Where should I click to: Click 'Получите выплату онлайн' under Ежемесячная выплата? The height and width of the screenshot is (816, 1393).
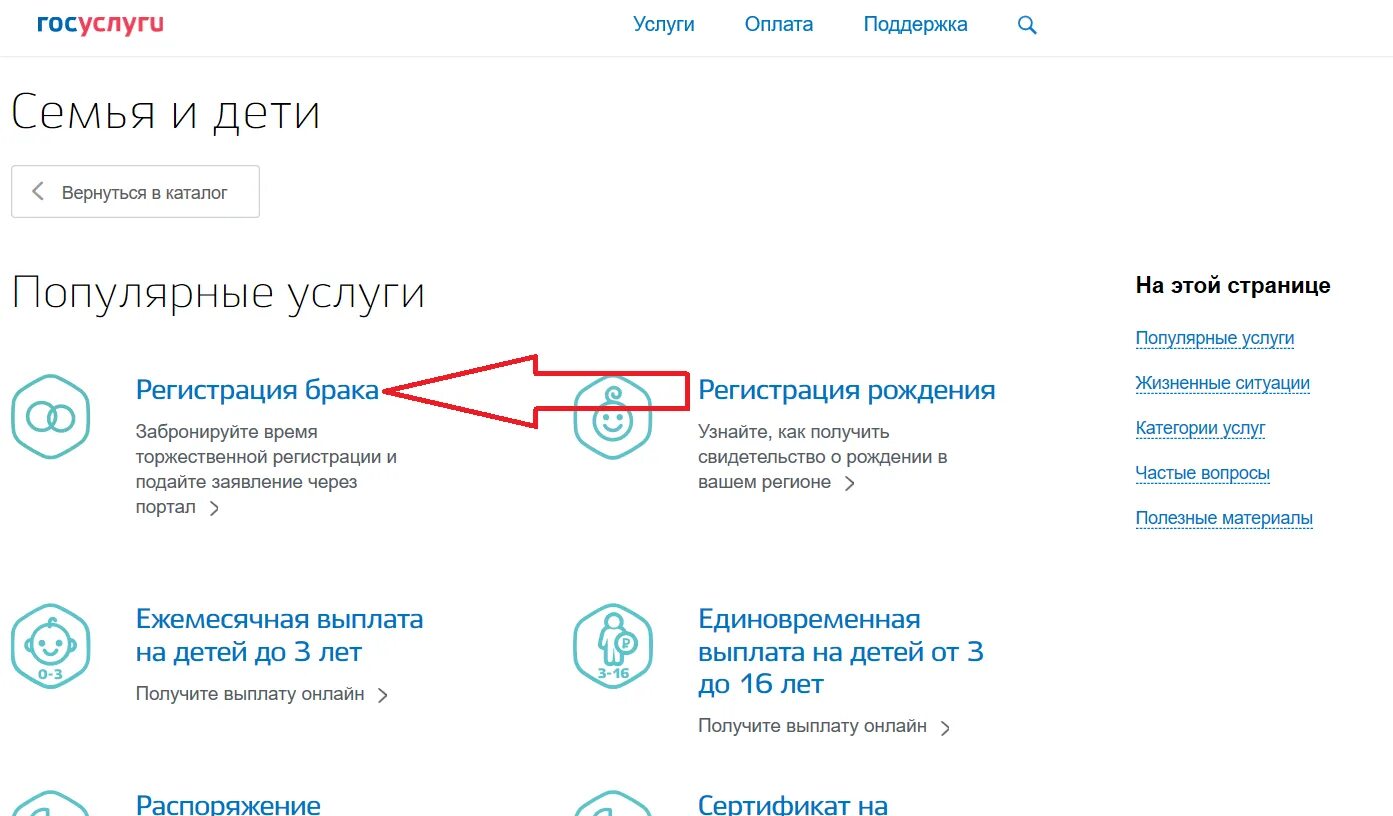[x=250, y=694]
